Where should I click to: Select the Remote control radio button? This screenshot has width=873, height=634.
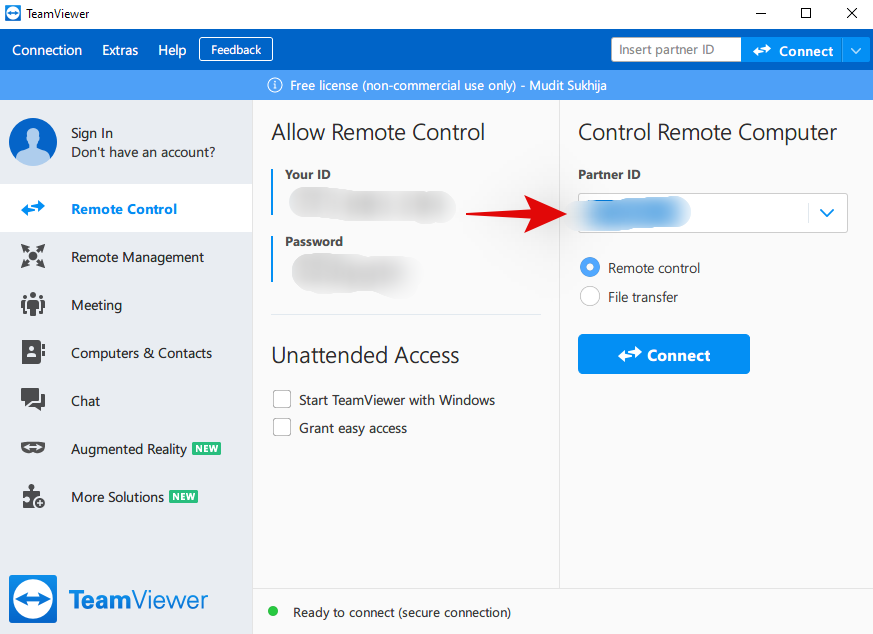click(590, 268)
